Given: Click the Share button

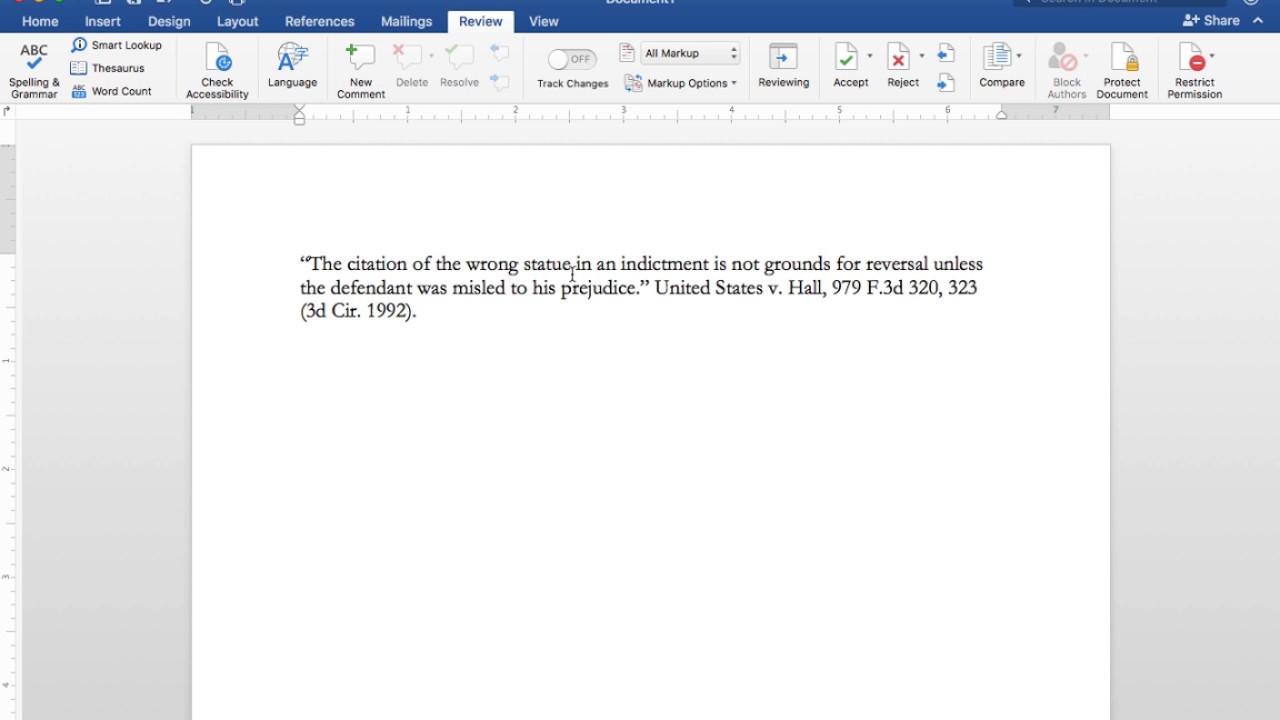Looking at the screenshot, I should [x=1211, y=20].
